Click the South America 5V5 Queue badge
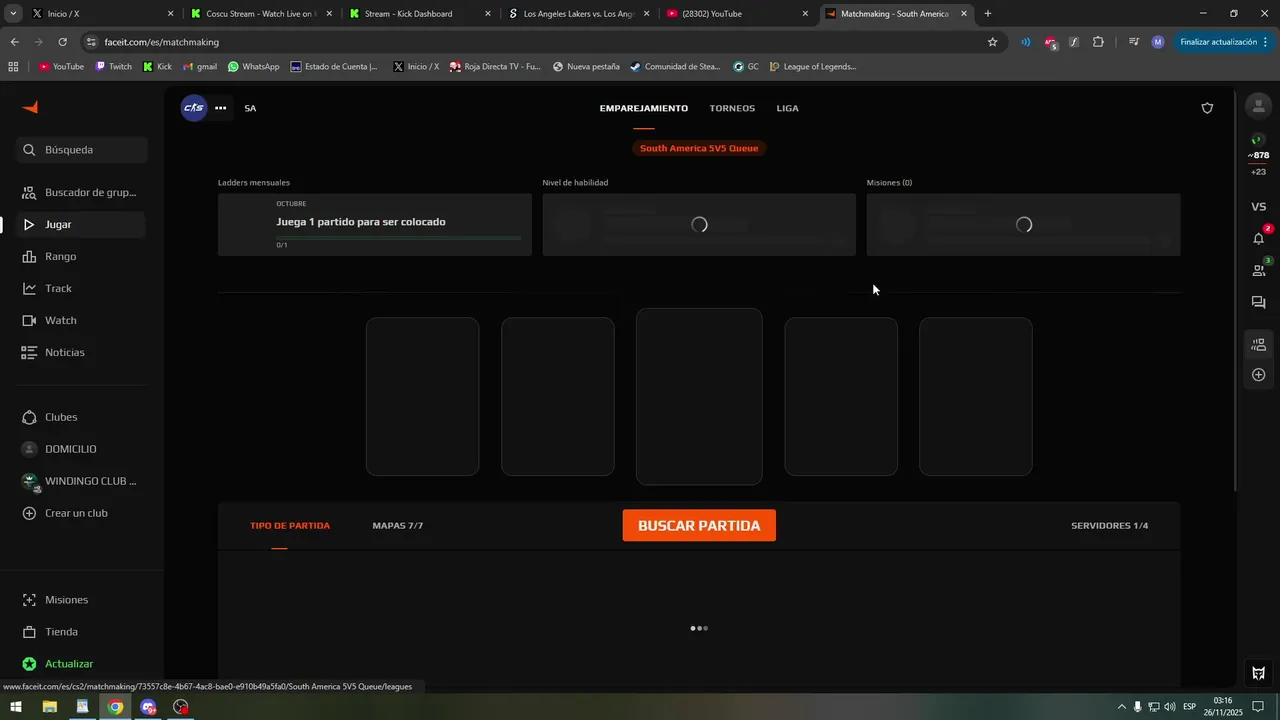Viewport: 1280px width, 720px height. 699,148
